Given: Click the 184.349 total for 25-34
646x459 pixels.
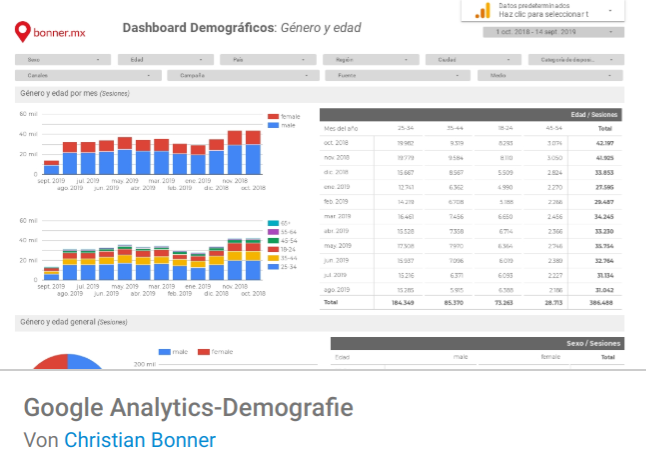Looking at the screenshot, I should [403, 302].
